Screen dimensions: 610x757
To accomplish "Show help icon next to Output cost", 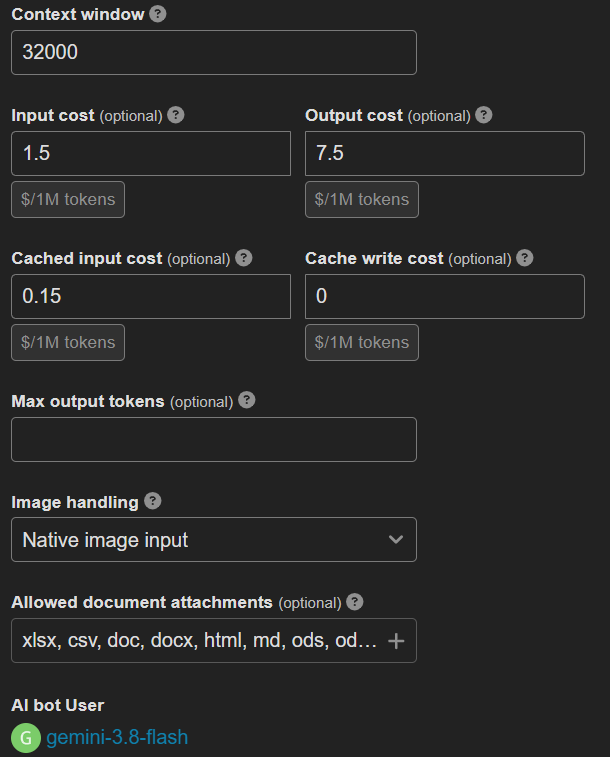I will pyautogui.click(x=484, y=115).
